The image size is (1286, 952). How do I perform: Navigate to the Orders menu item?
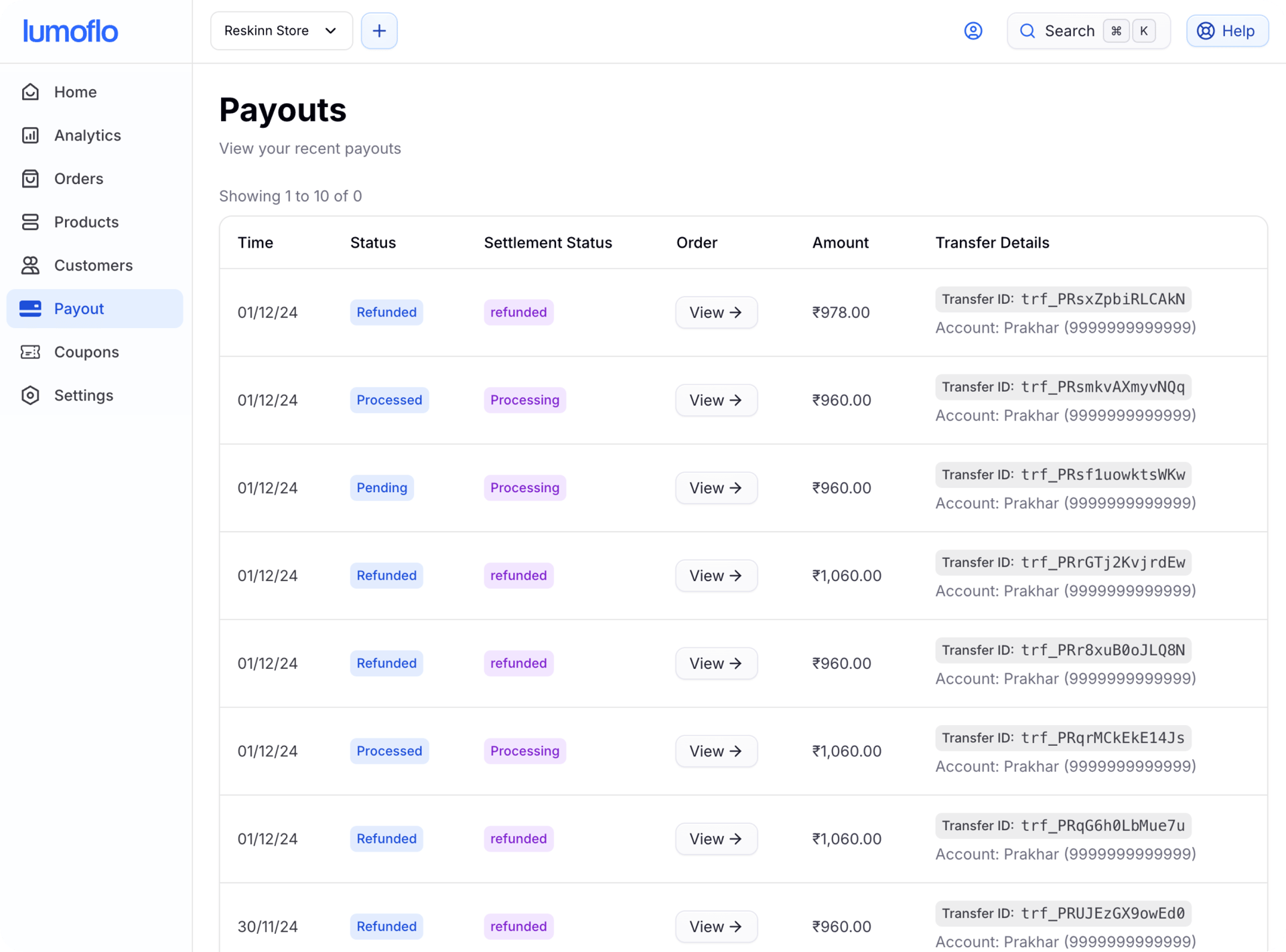point(78,179)
